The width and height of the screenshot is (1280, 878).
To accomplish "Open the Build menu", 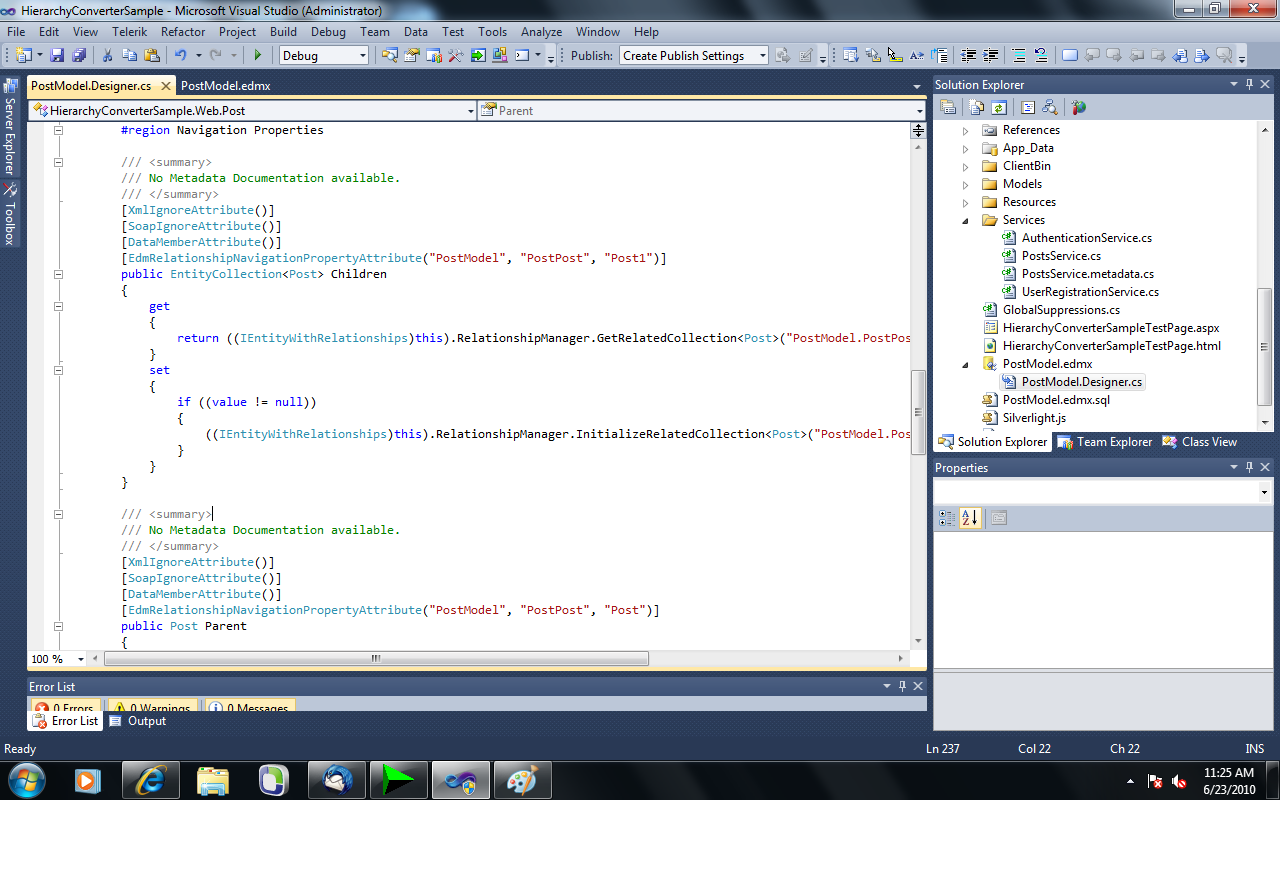I will pyautogui.click(x=283, y=32).
